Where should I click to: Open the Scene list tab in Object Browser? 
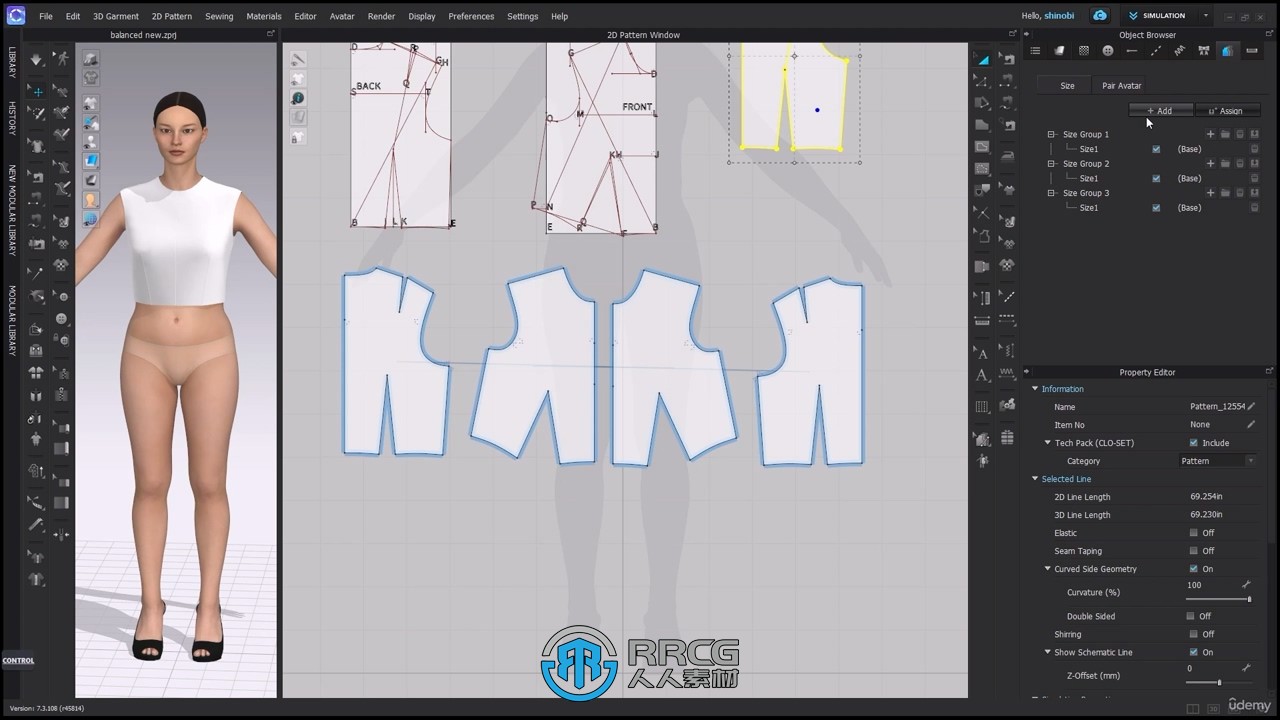coord(1035,51)
